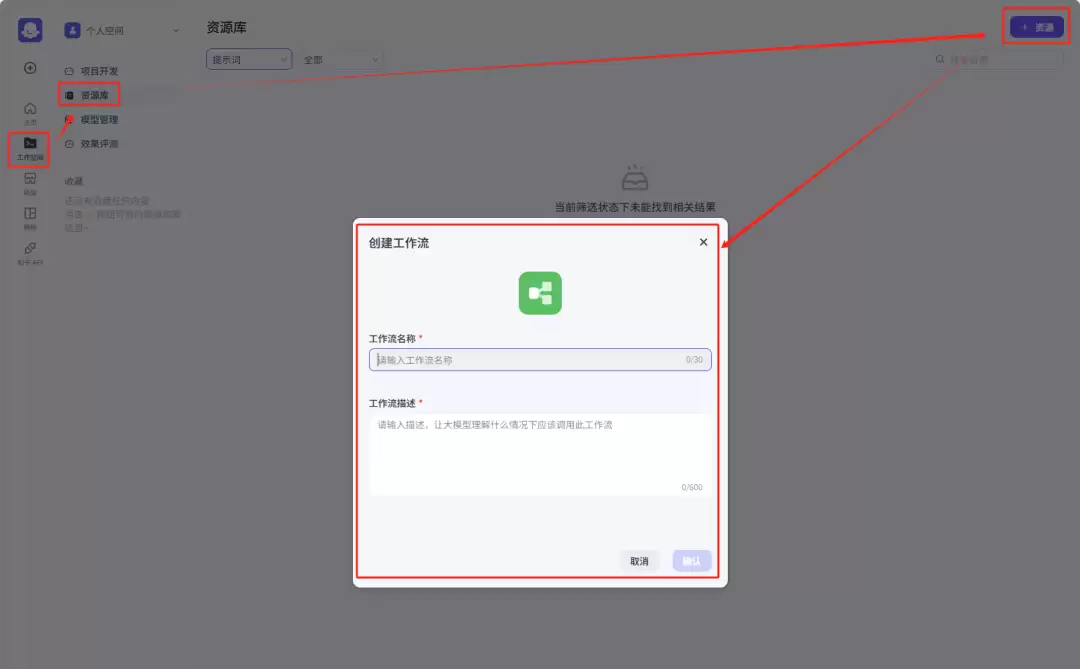Click the green workflow icon in the dialog
1080x669 pixels.
coord(540,293)
